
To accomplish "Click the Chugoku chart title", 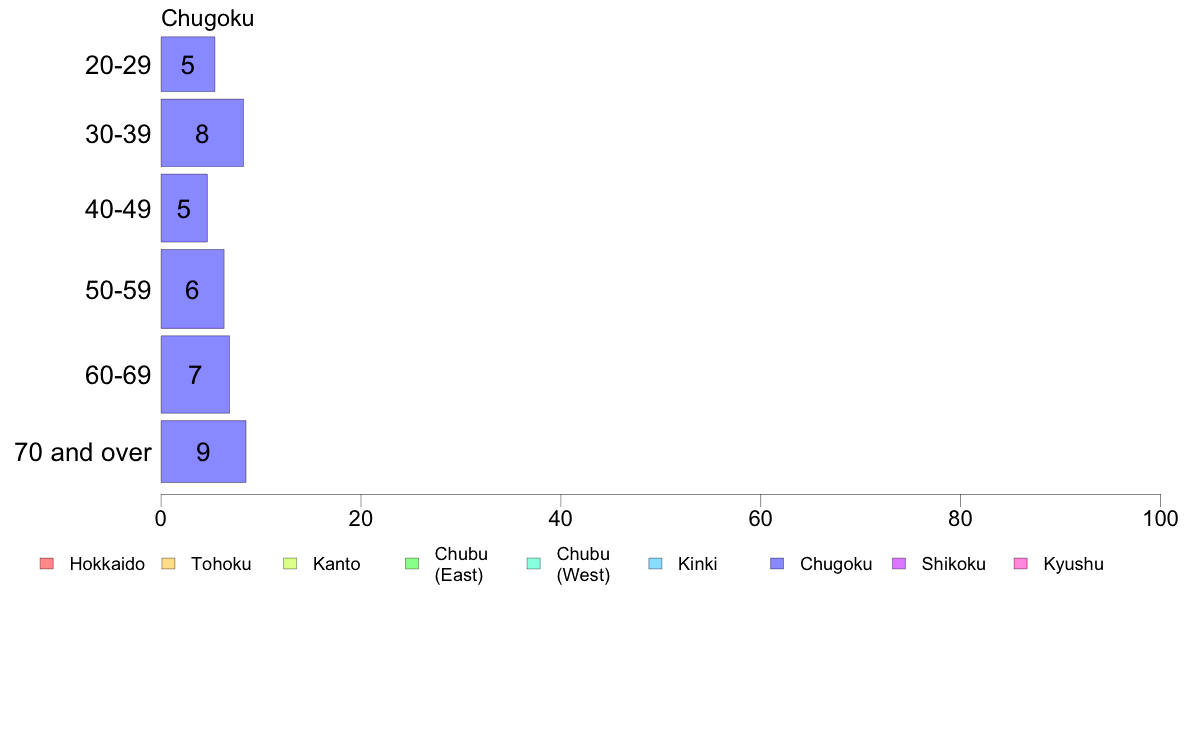I will [x=208, y=18].
